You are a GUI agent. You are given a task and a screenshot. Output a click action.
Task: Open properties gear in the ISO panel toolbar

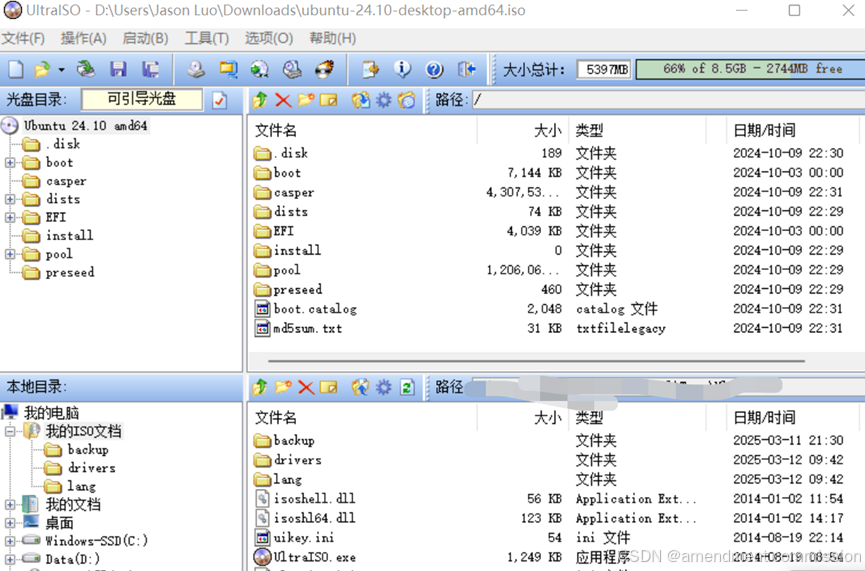383,100
